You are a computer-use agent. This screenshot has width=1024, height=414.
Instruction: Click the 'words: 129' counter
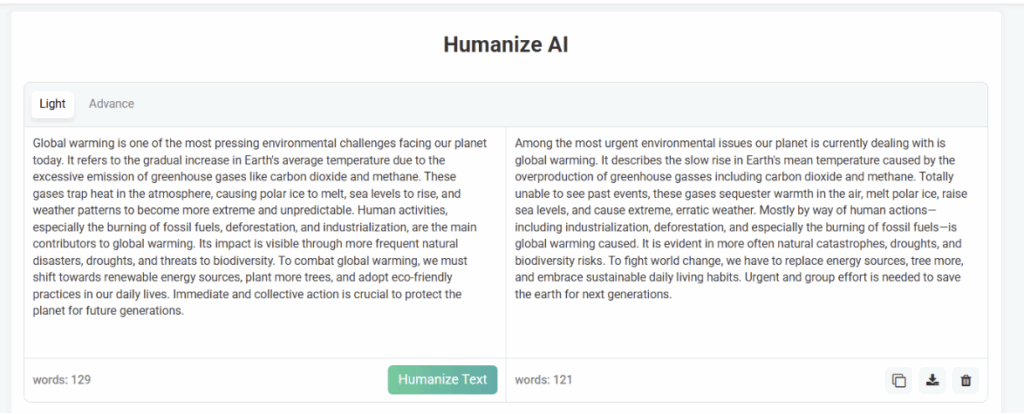(62, 380)
